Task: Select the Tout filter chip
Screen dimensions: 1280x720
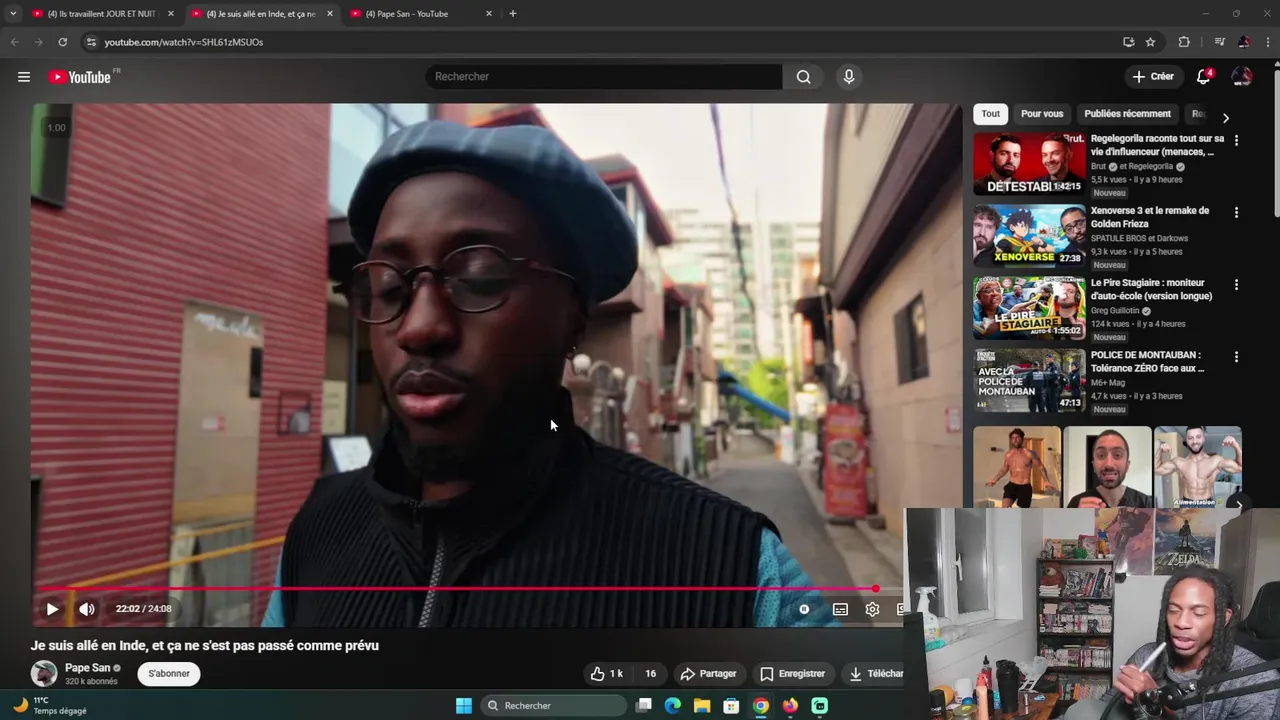Action: click(990, 114)
